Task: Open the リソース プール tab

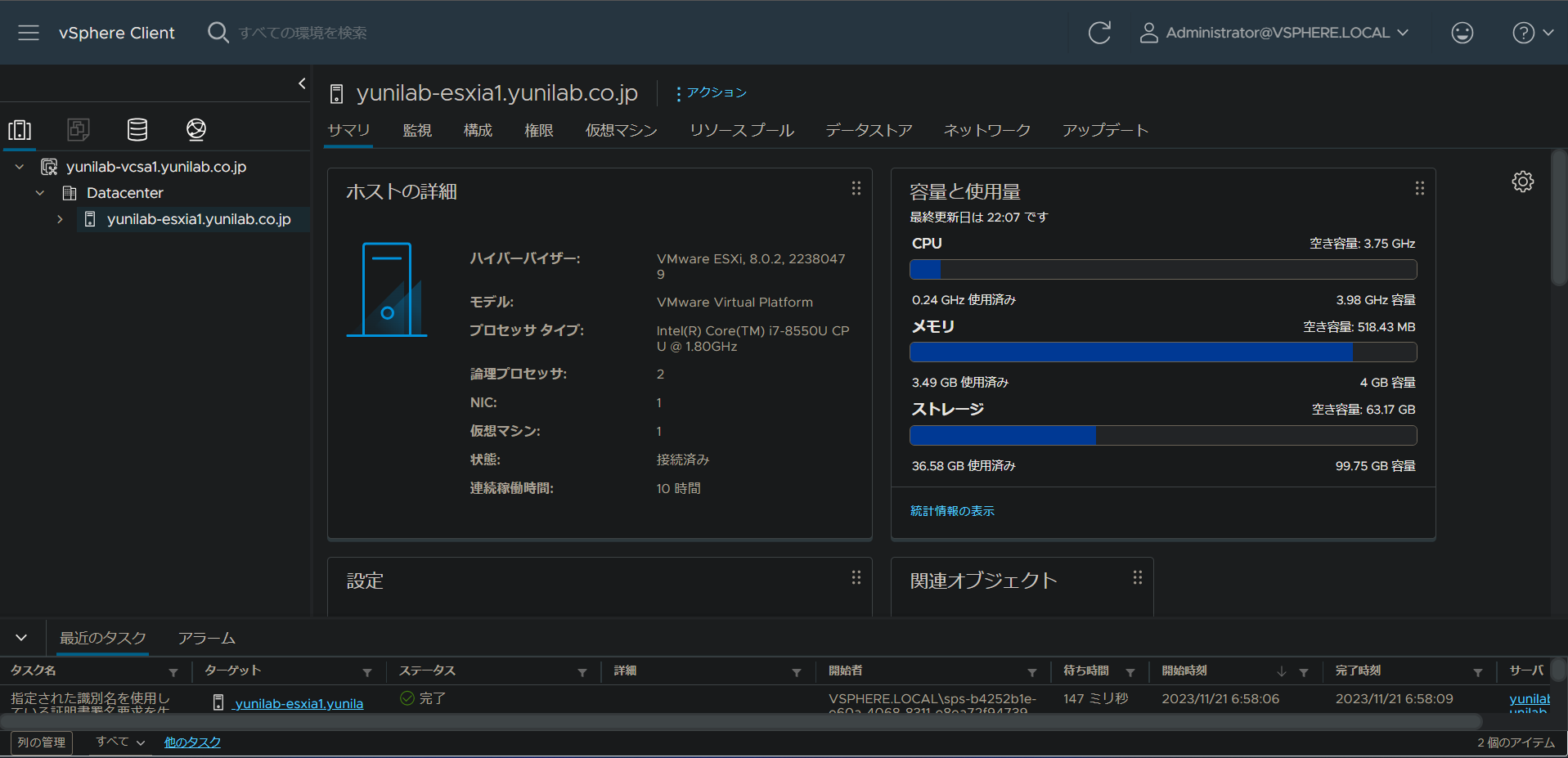Action: [x=742, y=130]
